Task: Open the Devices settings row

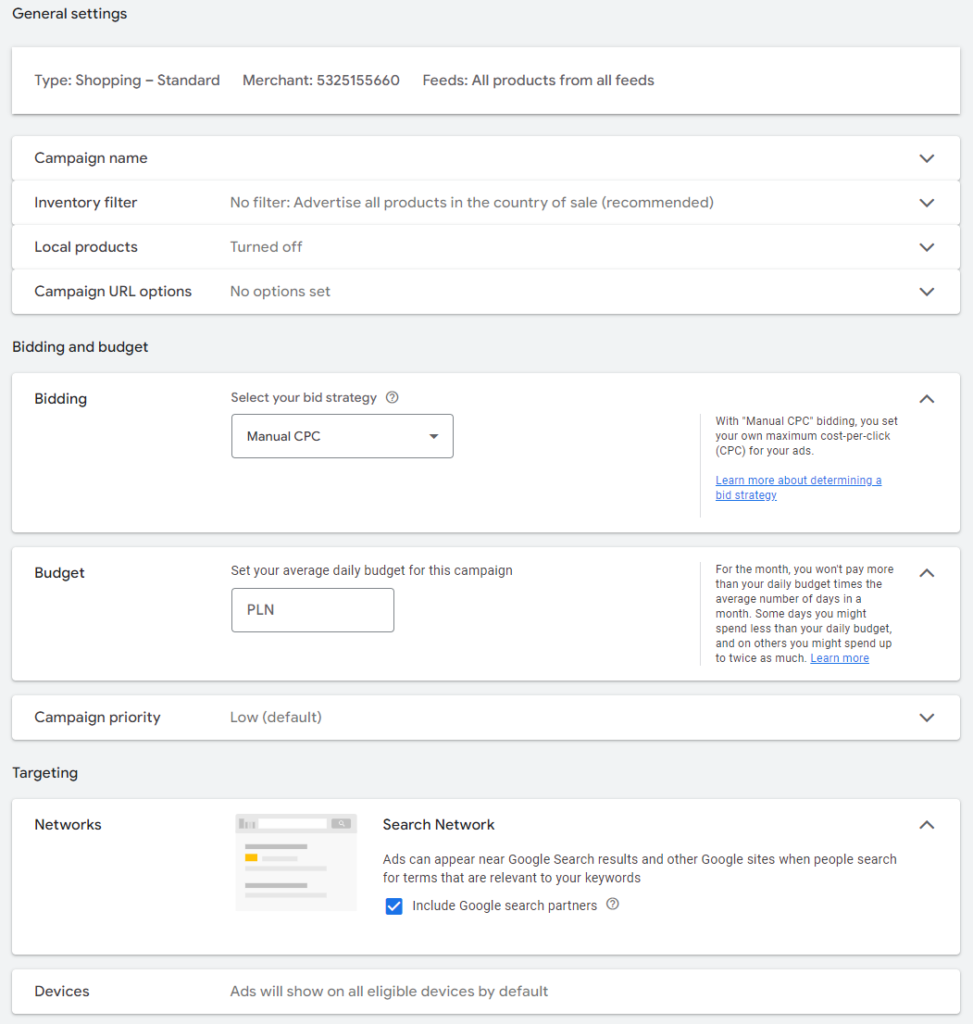Action: [x=486, y=991]
